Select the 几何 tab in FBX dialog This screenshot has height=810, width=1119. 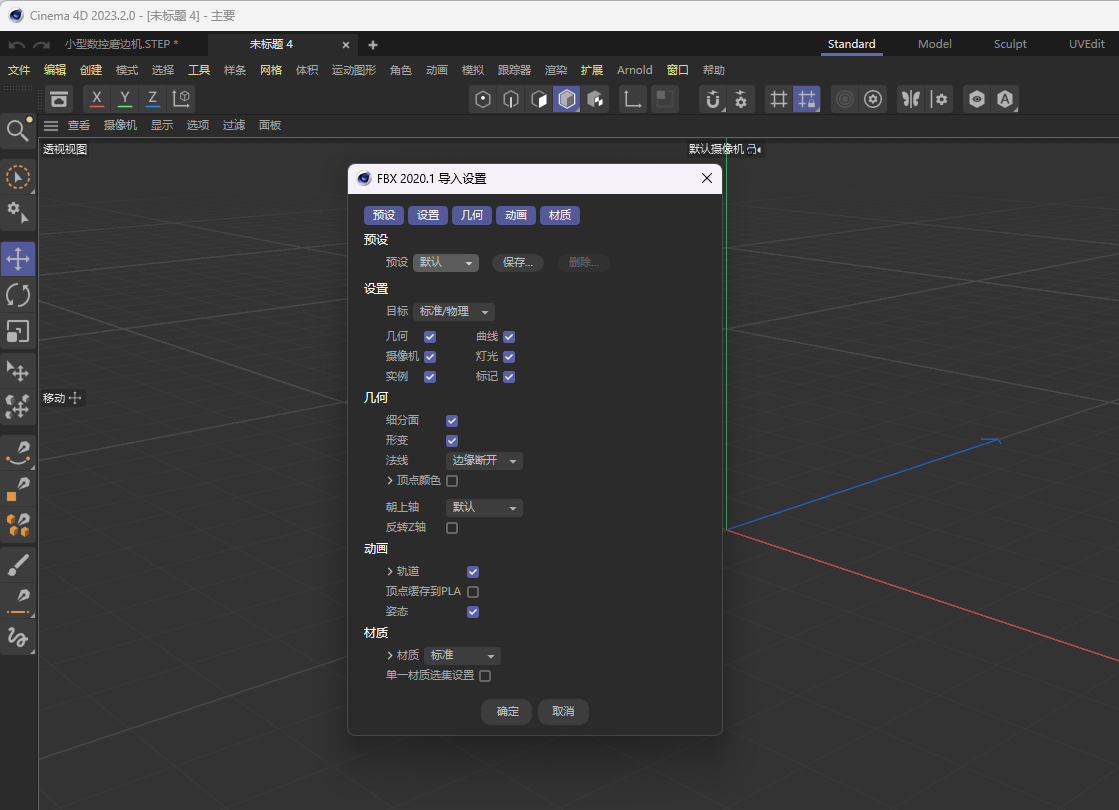tap(472, 216)
